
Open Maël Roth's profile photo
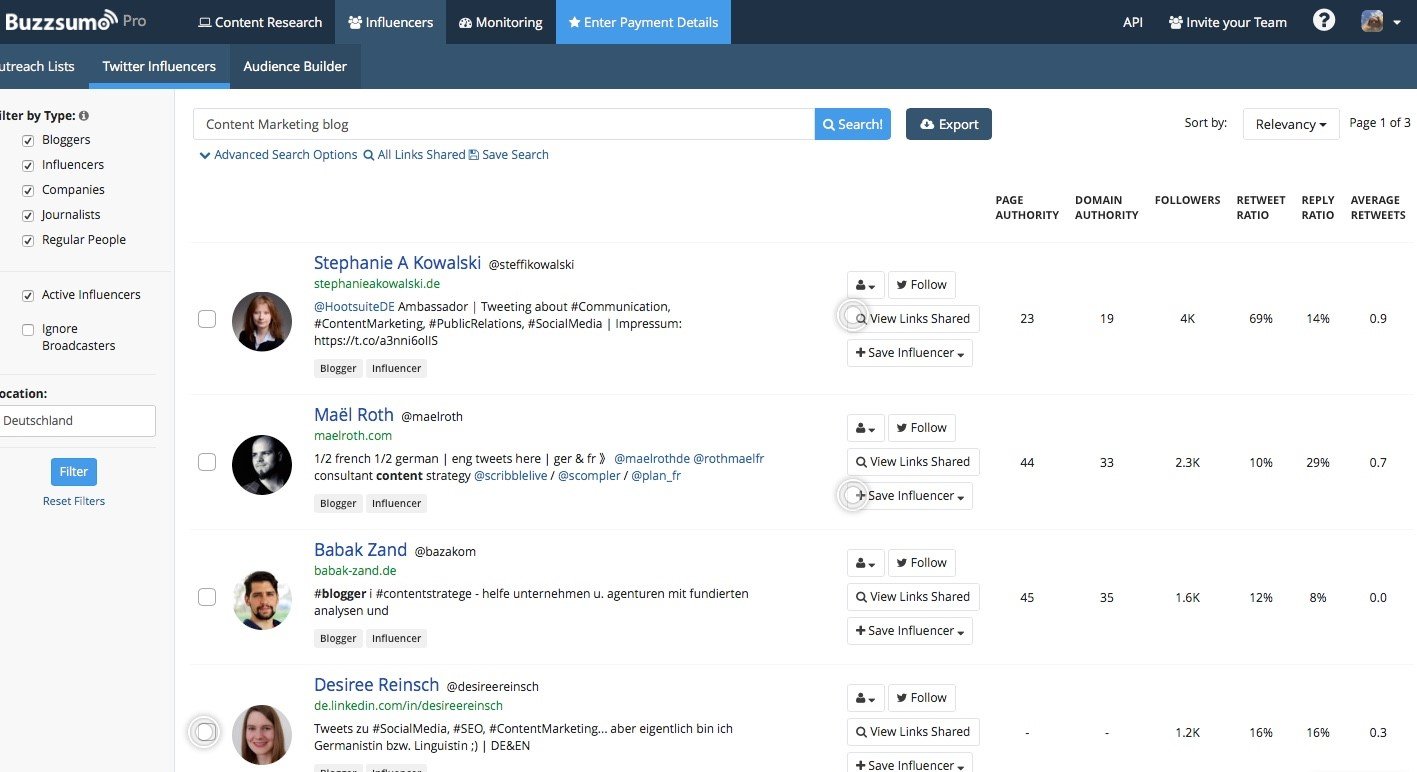click(x=262, y=465)
